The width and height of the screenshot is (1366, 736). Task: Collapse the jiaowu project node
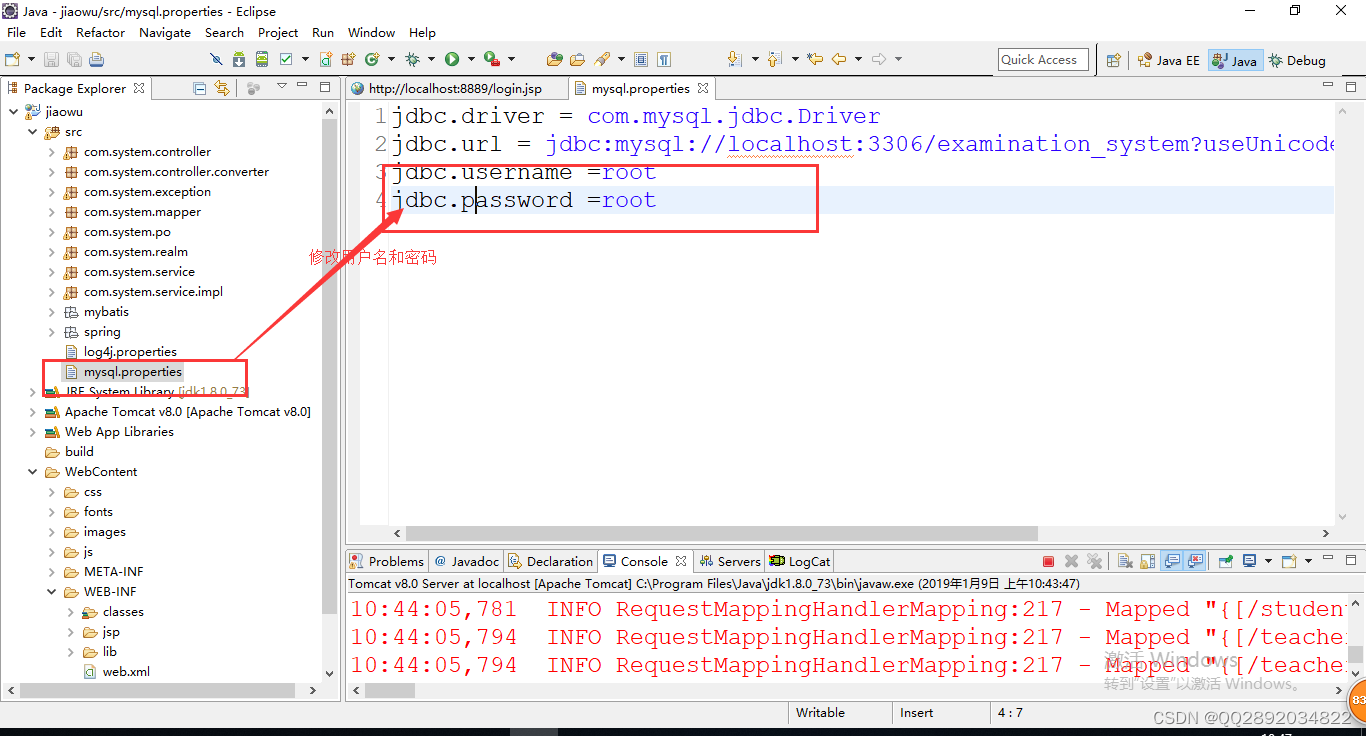tap(14, 112)
